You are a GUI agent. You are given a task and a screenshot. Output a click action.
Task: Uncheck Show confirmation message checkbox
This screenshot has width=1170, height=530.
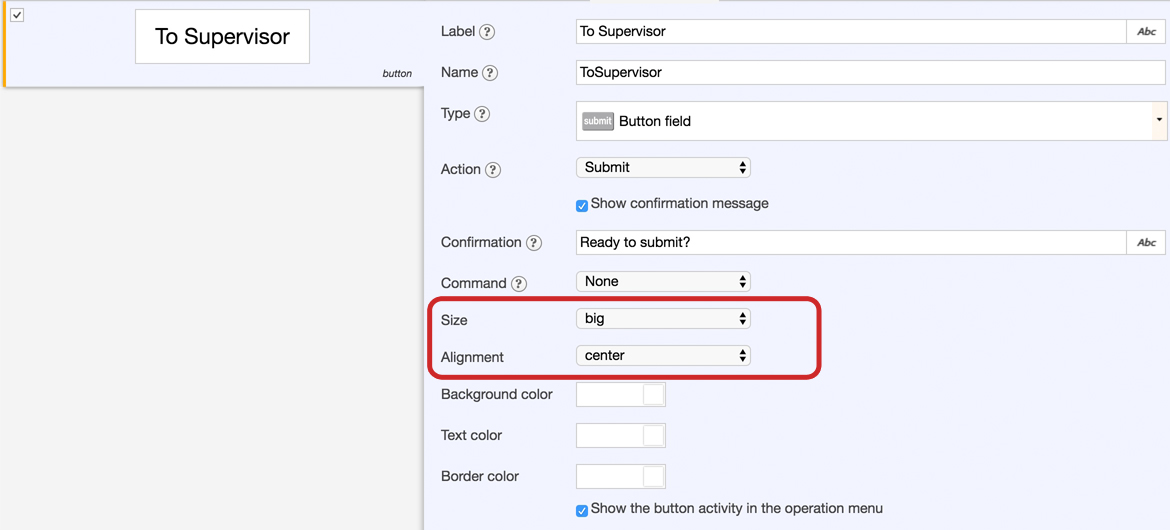click(x=582, y=205)
